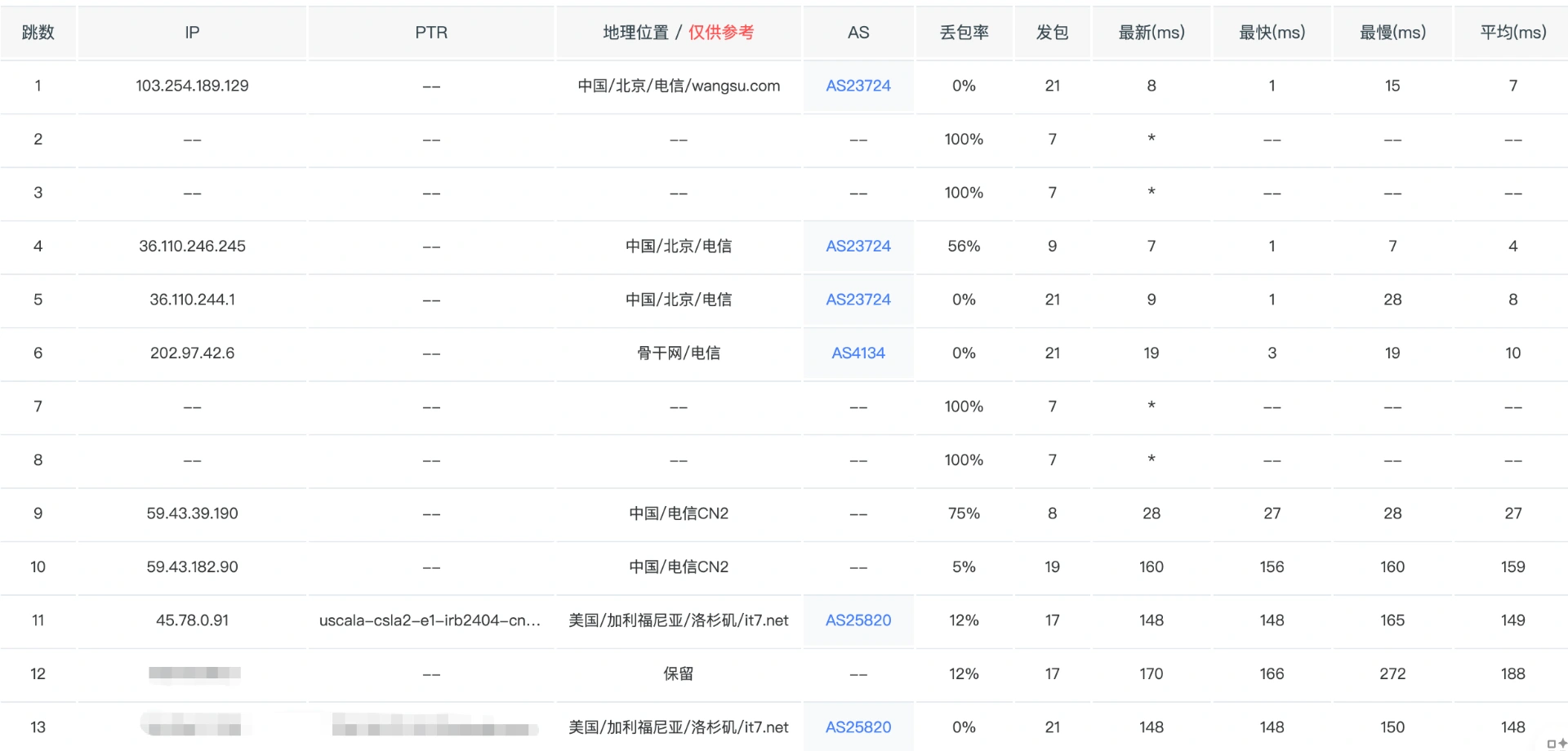The height and width of the screenshot is (751, 1568).
Task: Click the red 仅供参考 header text
Action: [720, 33]
